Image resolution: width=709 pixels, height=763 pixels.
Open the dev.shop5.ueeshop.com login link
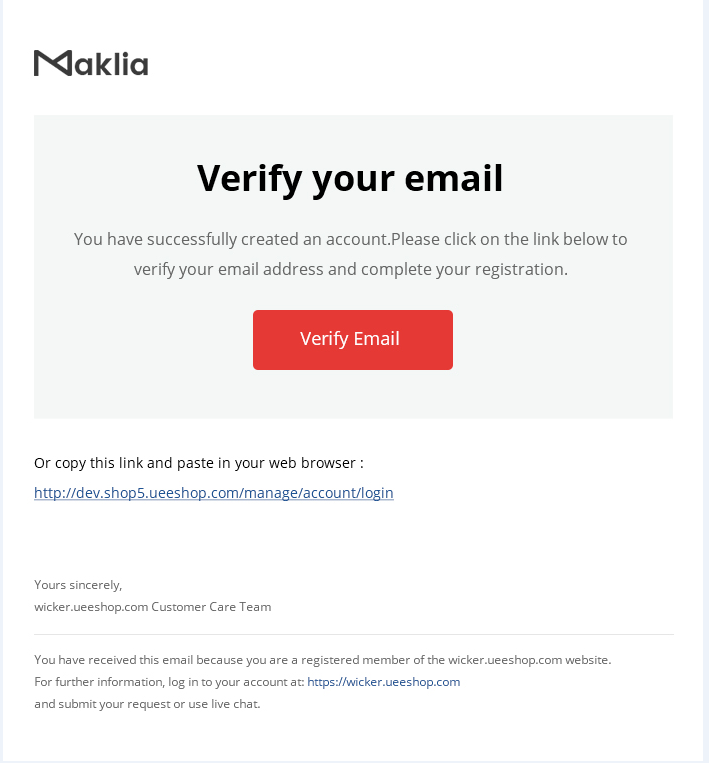click(x=213, y=493)
